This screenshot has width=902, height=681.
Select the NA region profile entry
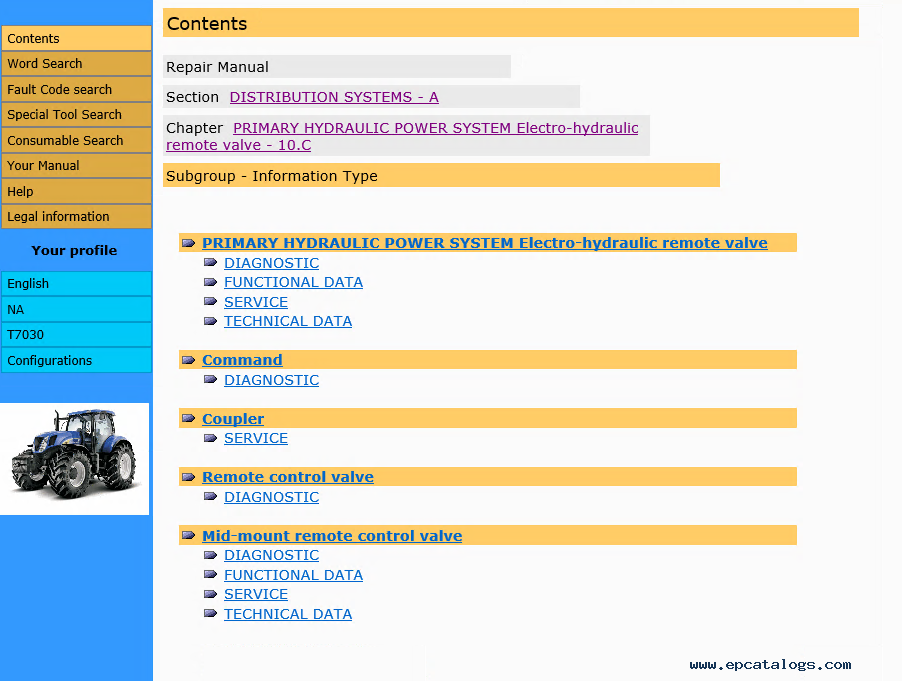(76, 309)
